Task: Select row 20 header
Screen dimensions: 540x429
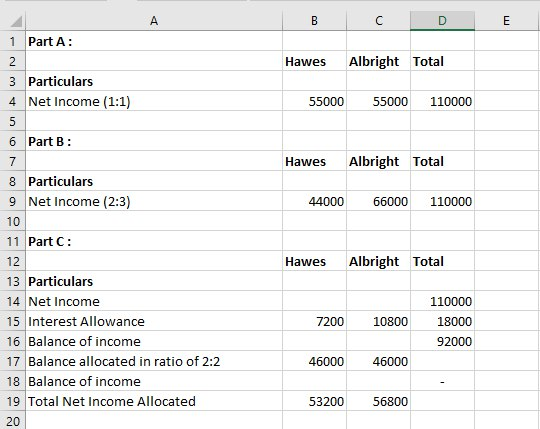Action: (x=13, y=420)
